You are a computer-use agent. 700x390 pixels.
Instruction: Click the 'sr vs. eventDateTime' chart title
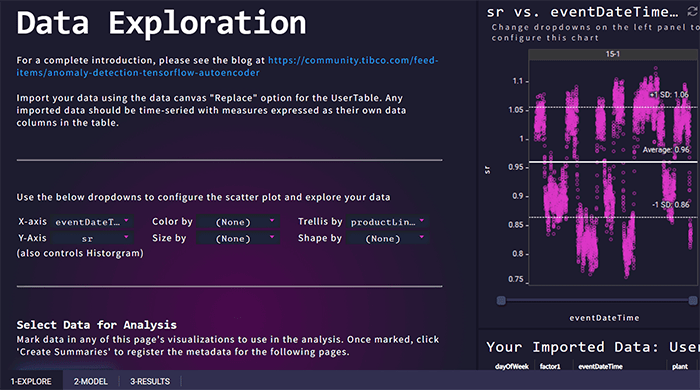(x=583, y=12)
